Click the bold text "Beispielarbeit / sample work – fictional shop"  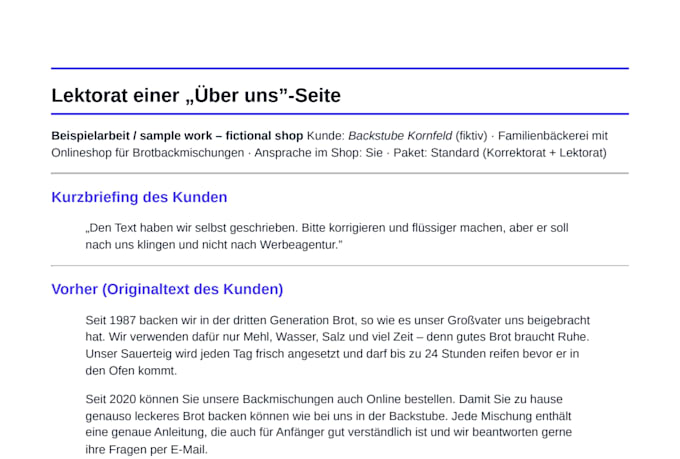[177, 136]
